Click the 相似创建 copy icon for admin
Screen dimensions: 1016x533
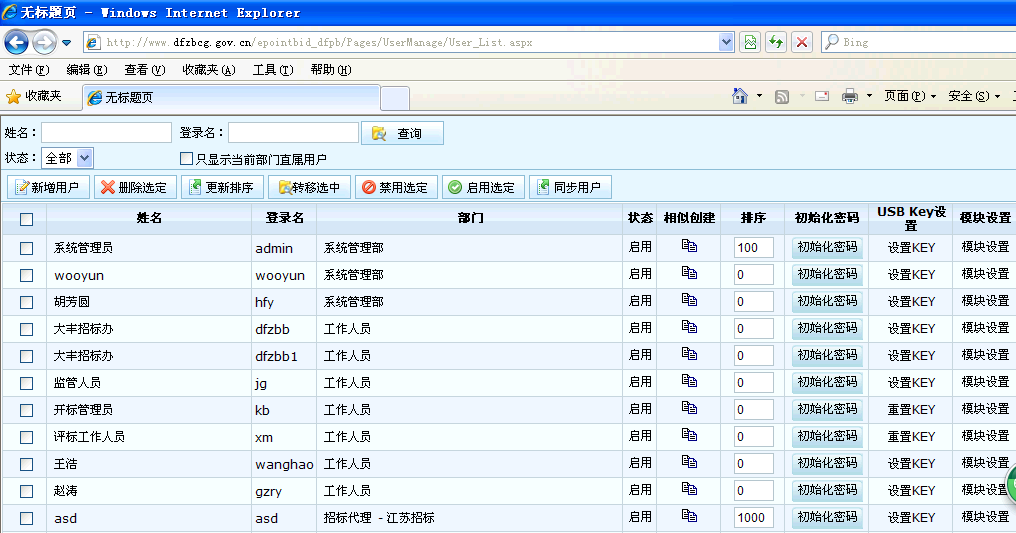[x=689, y=246]
